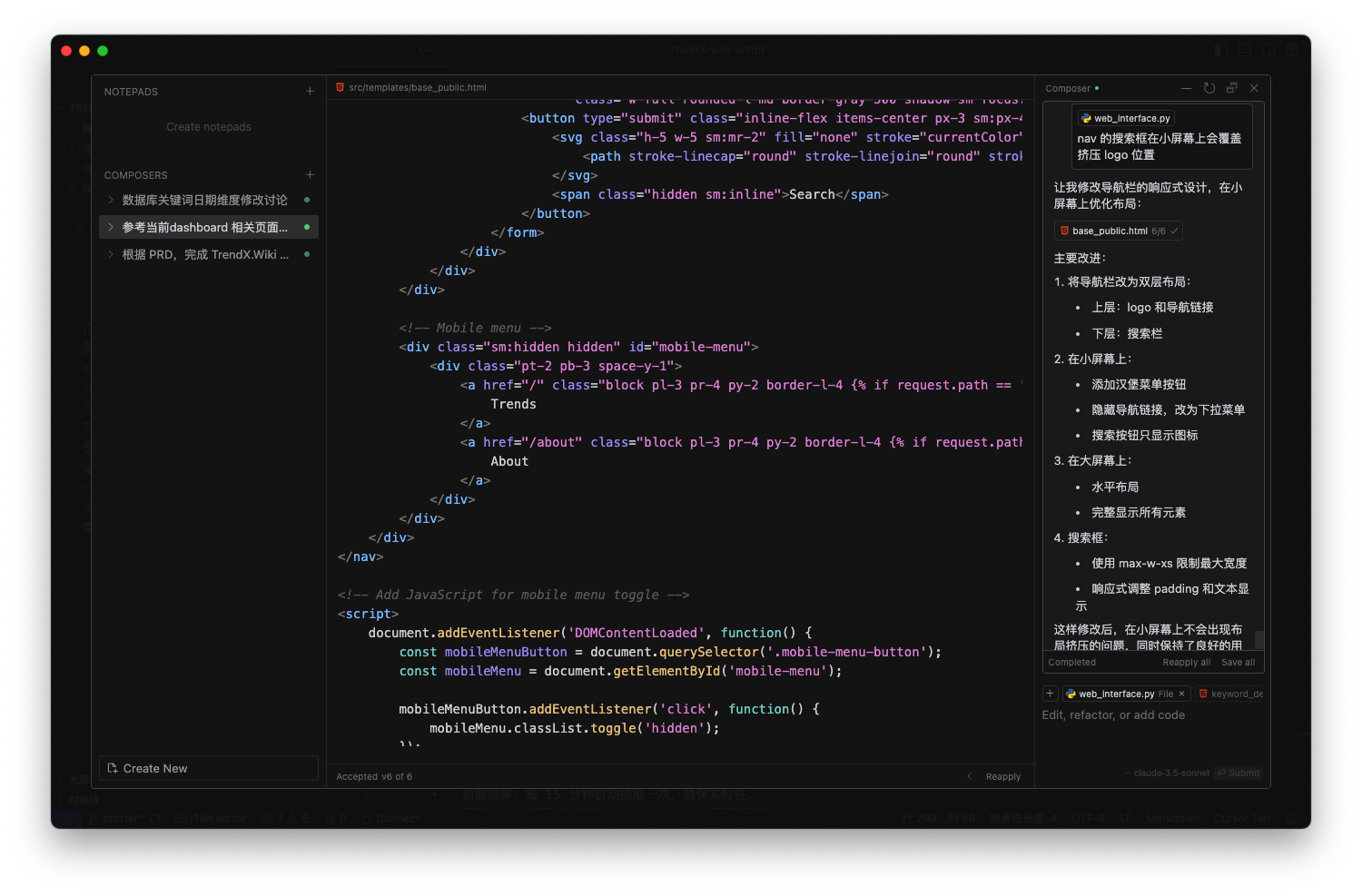The width and height of the screenshot is (1362, 896).
Task: Expand 根据 PRD composer entry
Action: point(111,254)
